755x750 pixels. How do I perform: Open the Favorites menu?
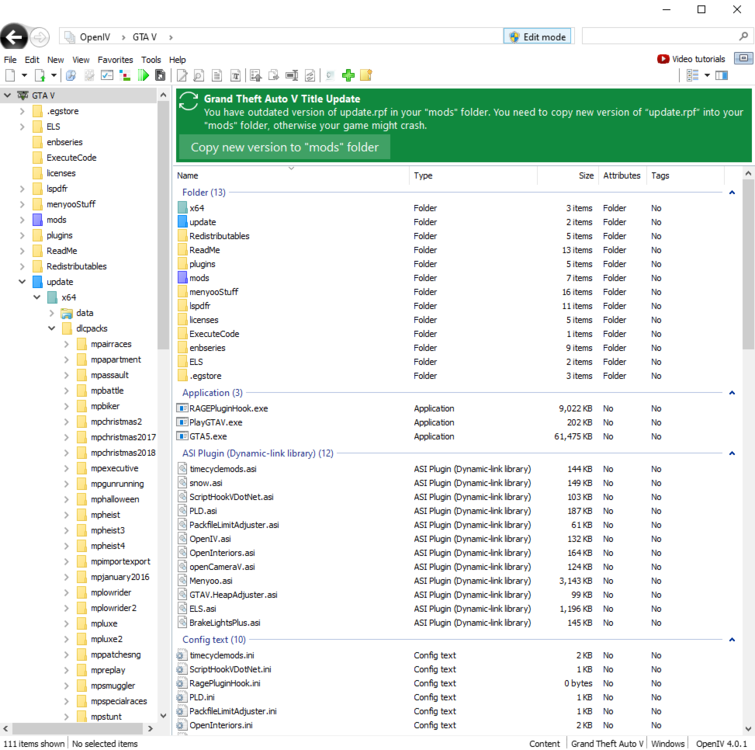pyautogui.click(x=115, y=60)
